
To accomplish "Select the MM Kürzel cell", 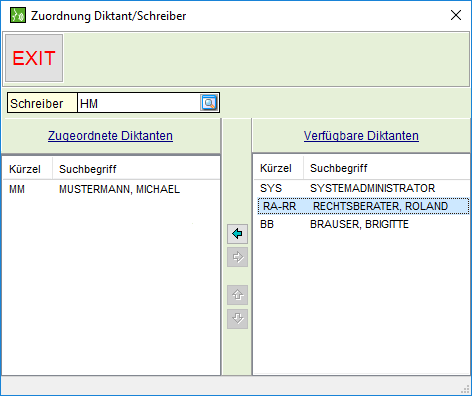I will click(x=17, y=189).
